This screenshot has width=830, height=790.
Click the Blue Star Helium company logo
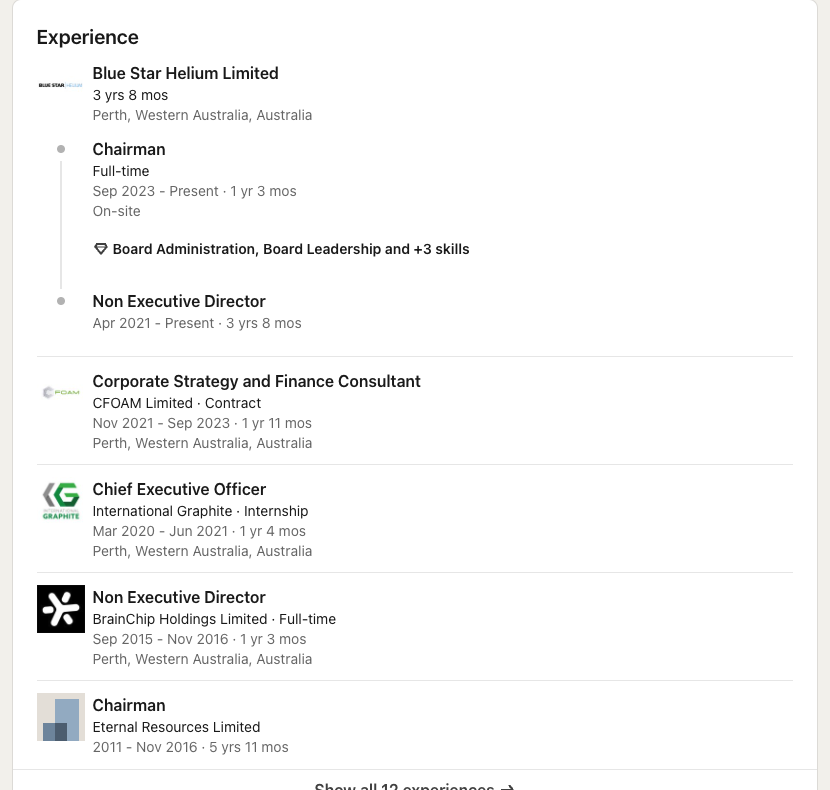coord(60,85)
